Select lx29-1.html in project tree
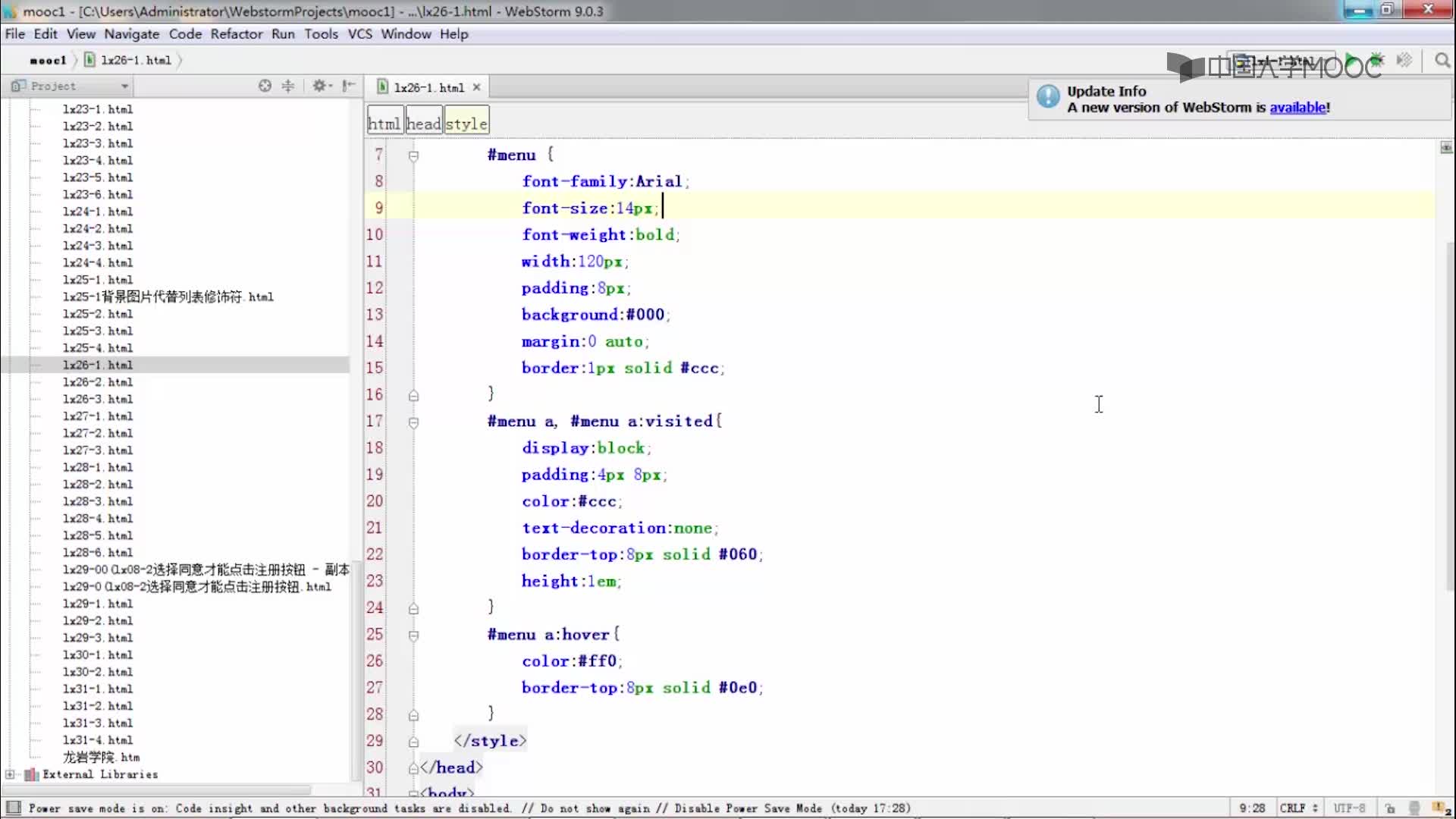The width and height of the screenshot is (1456, 819). pyautogui.click(x=98, y=604)
